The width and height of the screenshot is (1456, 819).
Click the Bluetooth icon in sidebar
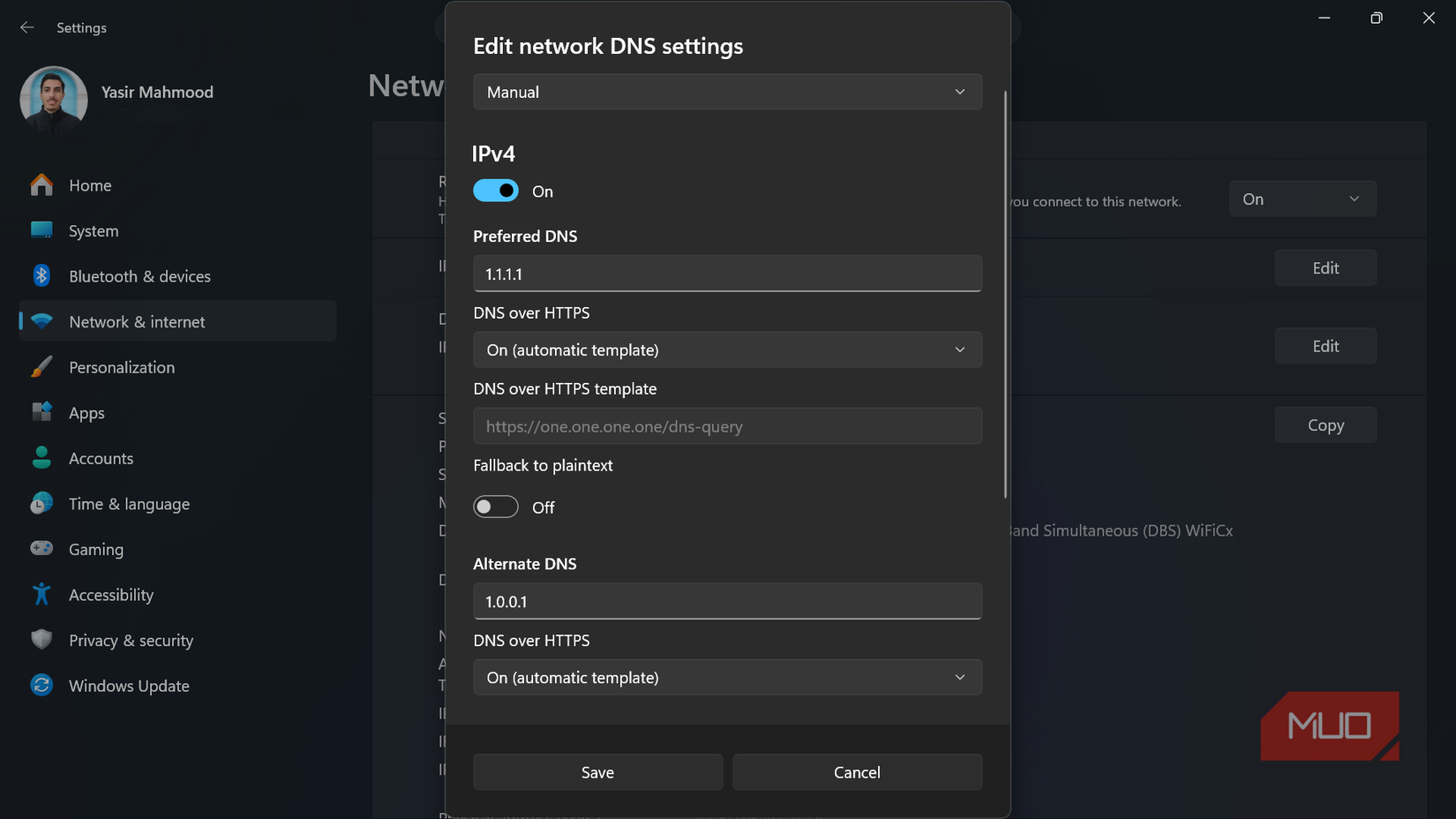click(x=41, y=275)
